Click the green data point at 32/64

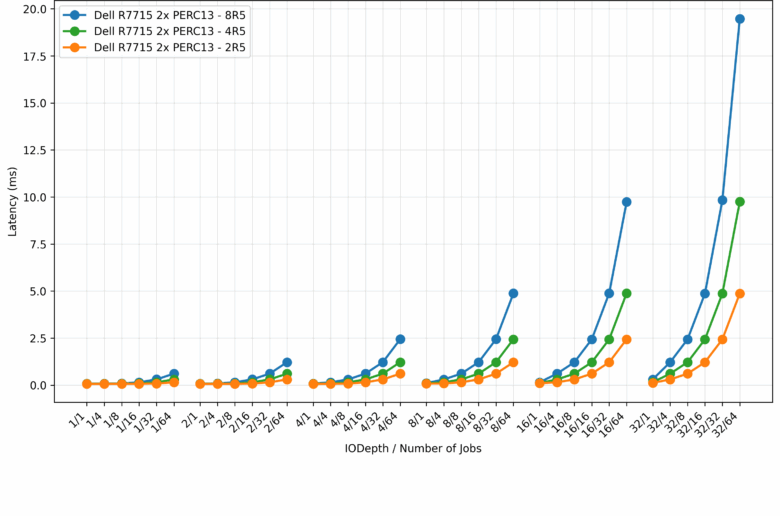[x=740, y=202]
